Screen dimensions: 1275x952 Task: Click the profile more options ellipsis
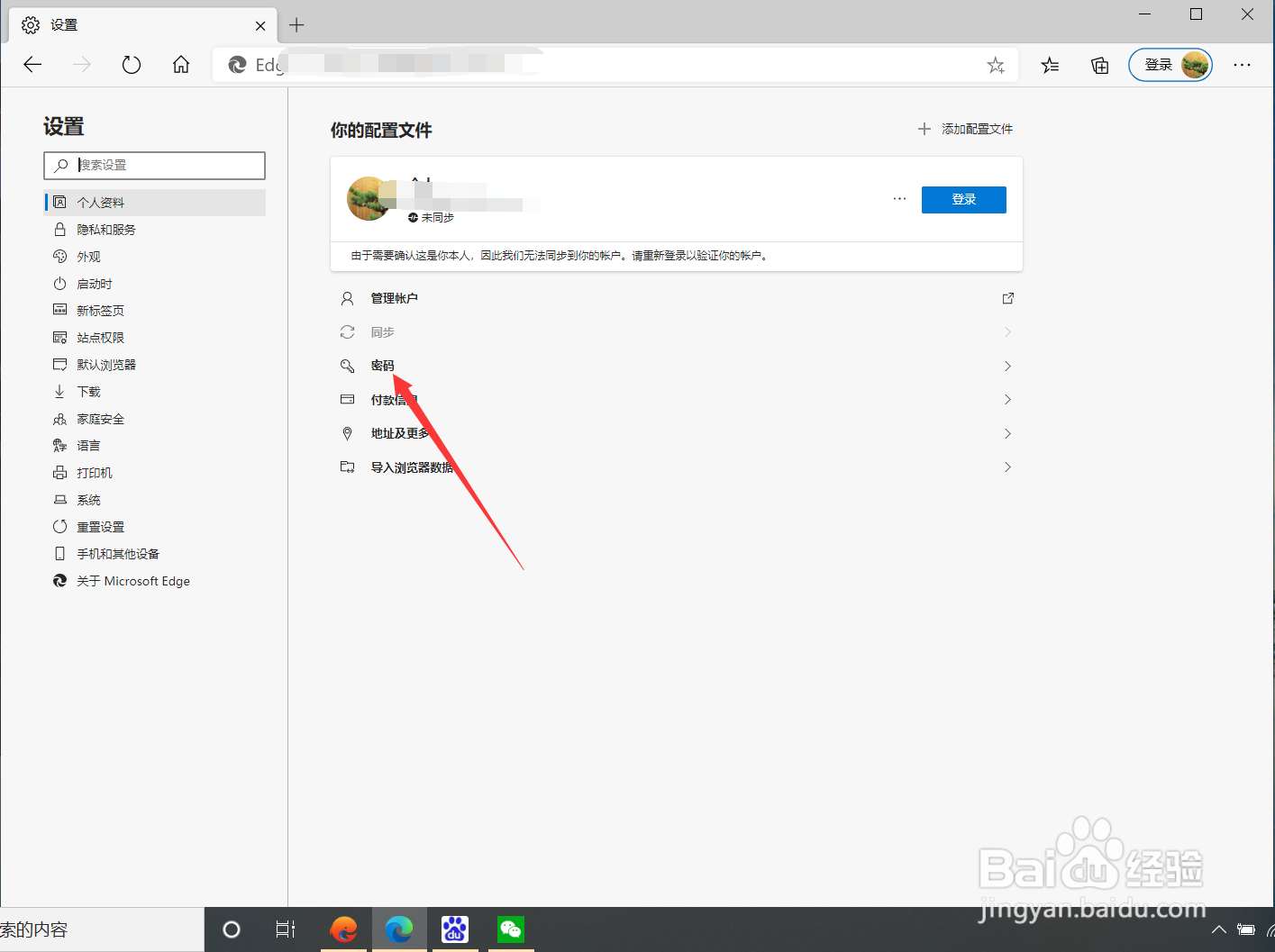899,198
